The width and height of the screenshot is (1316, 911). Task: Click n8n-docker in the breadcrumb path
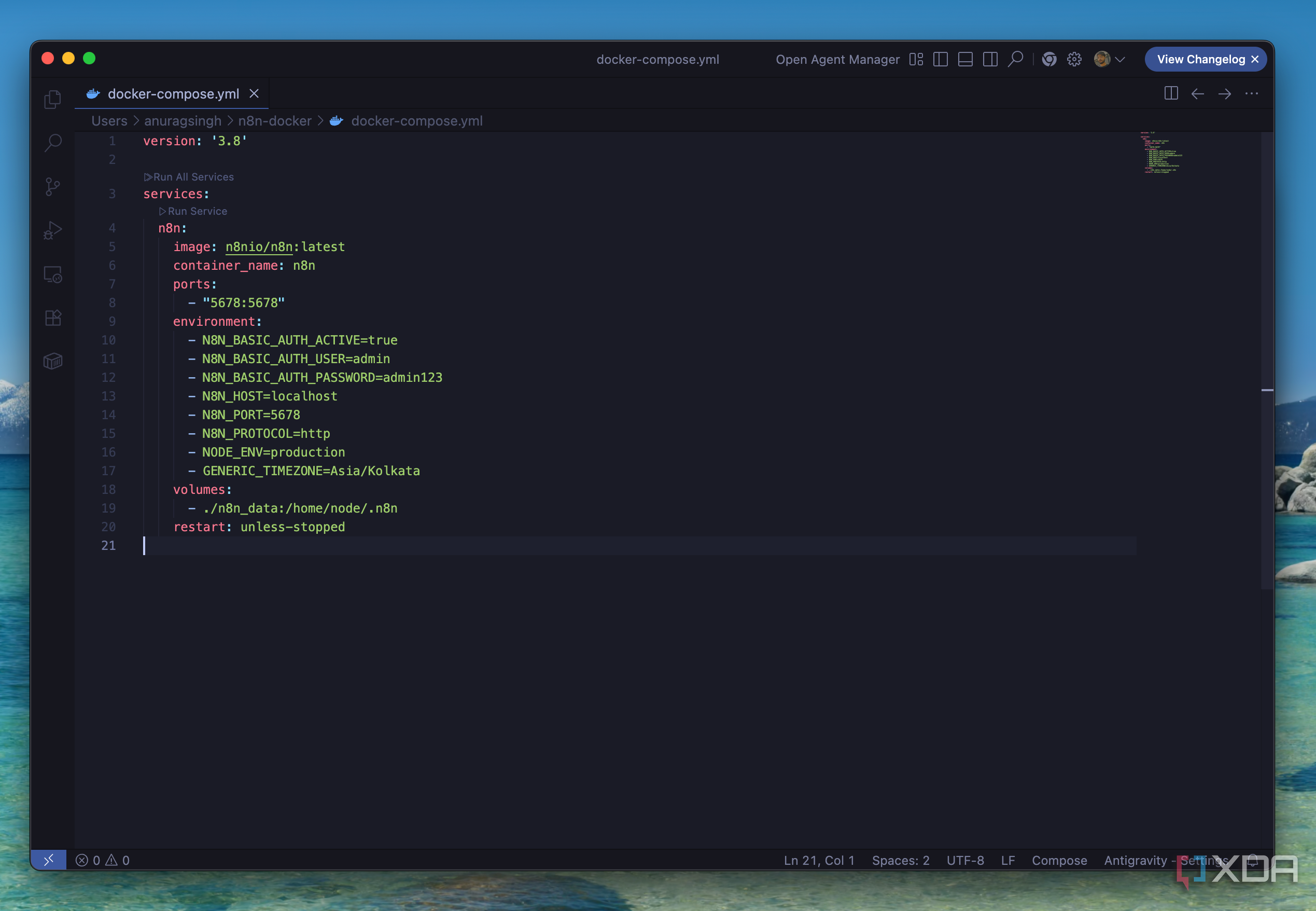click(x=274, y=121)
